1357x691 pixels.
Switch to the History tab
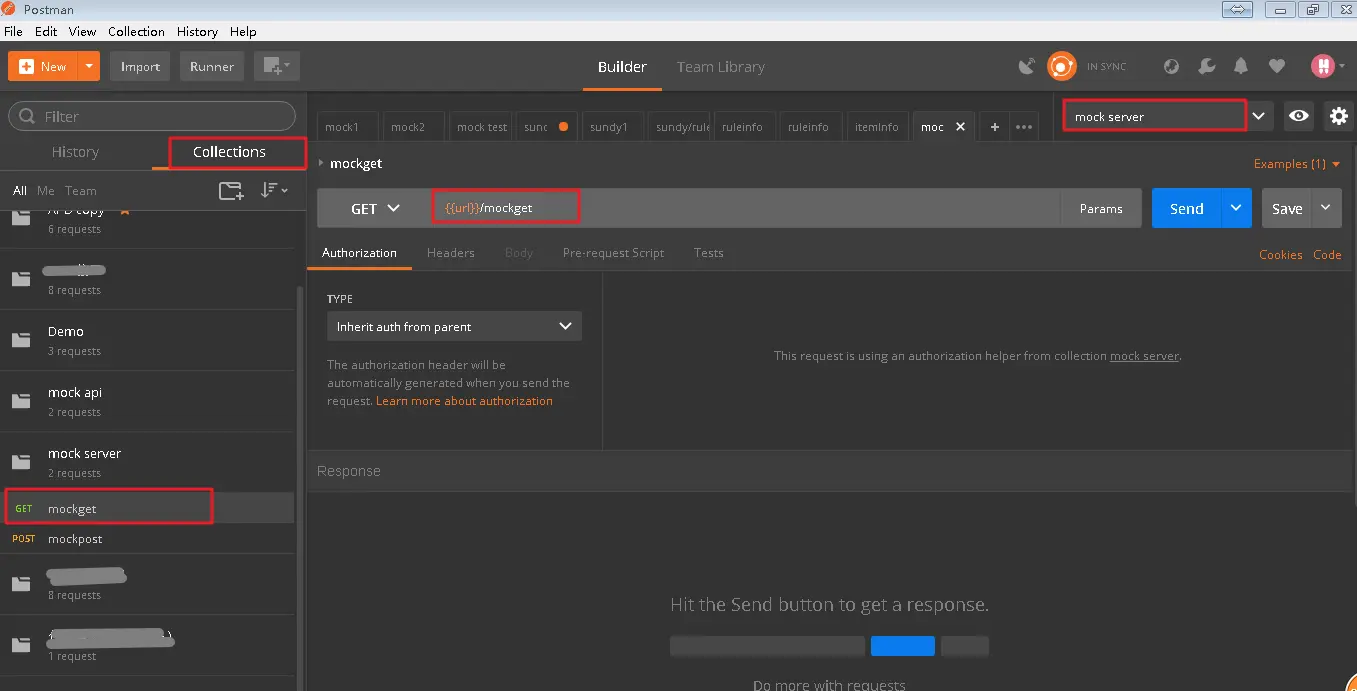75,152
